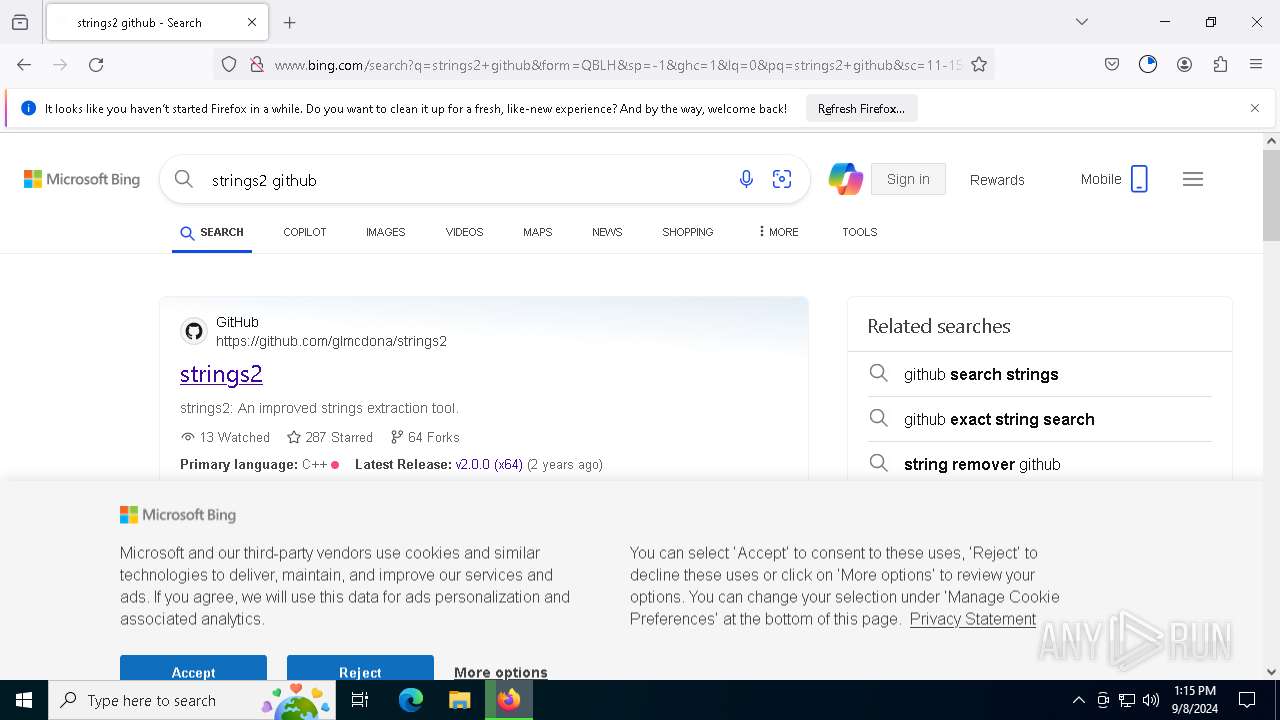Switch to the NEWS tab
The height and width of the screenshot is (720, 1280).
607,232
